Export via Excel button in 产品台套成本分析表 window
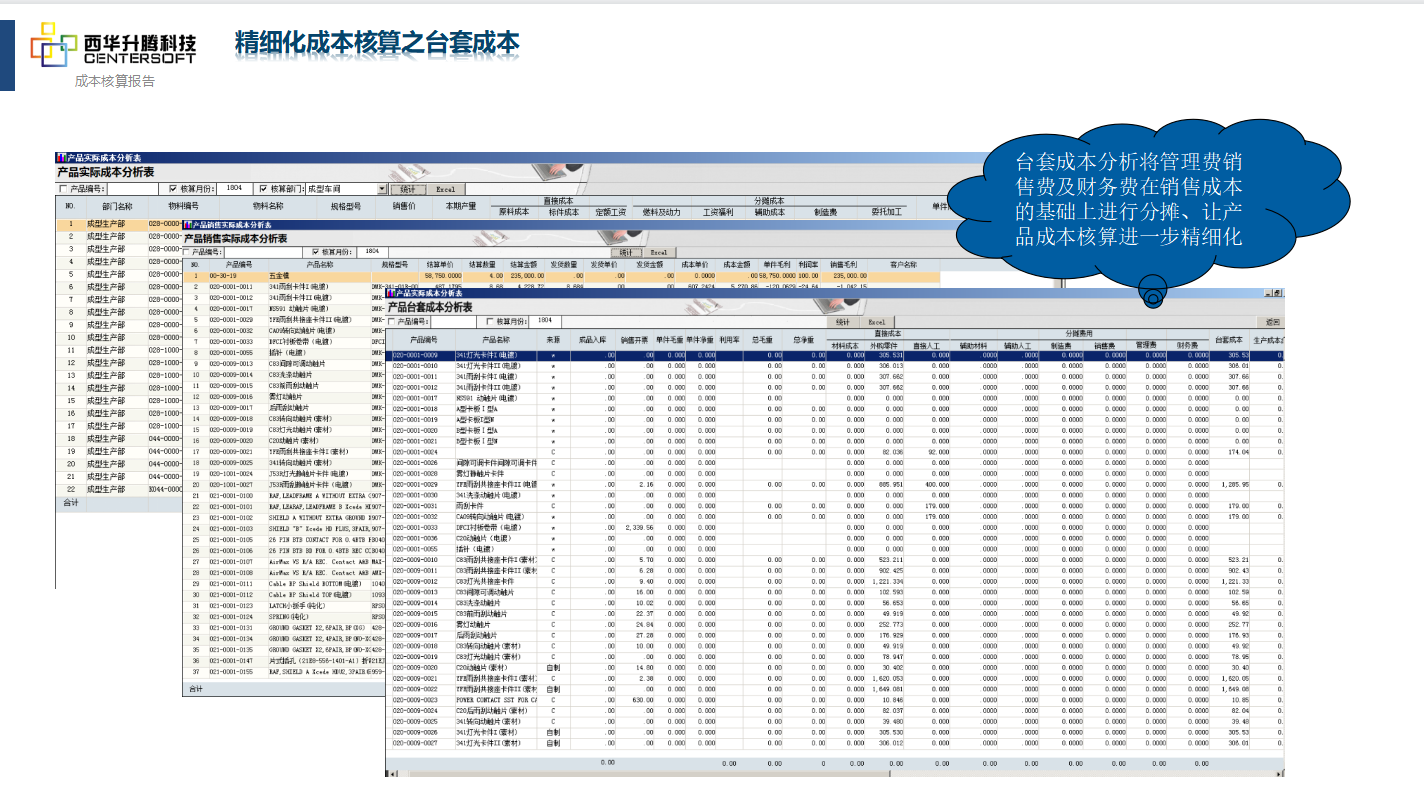 876,322
